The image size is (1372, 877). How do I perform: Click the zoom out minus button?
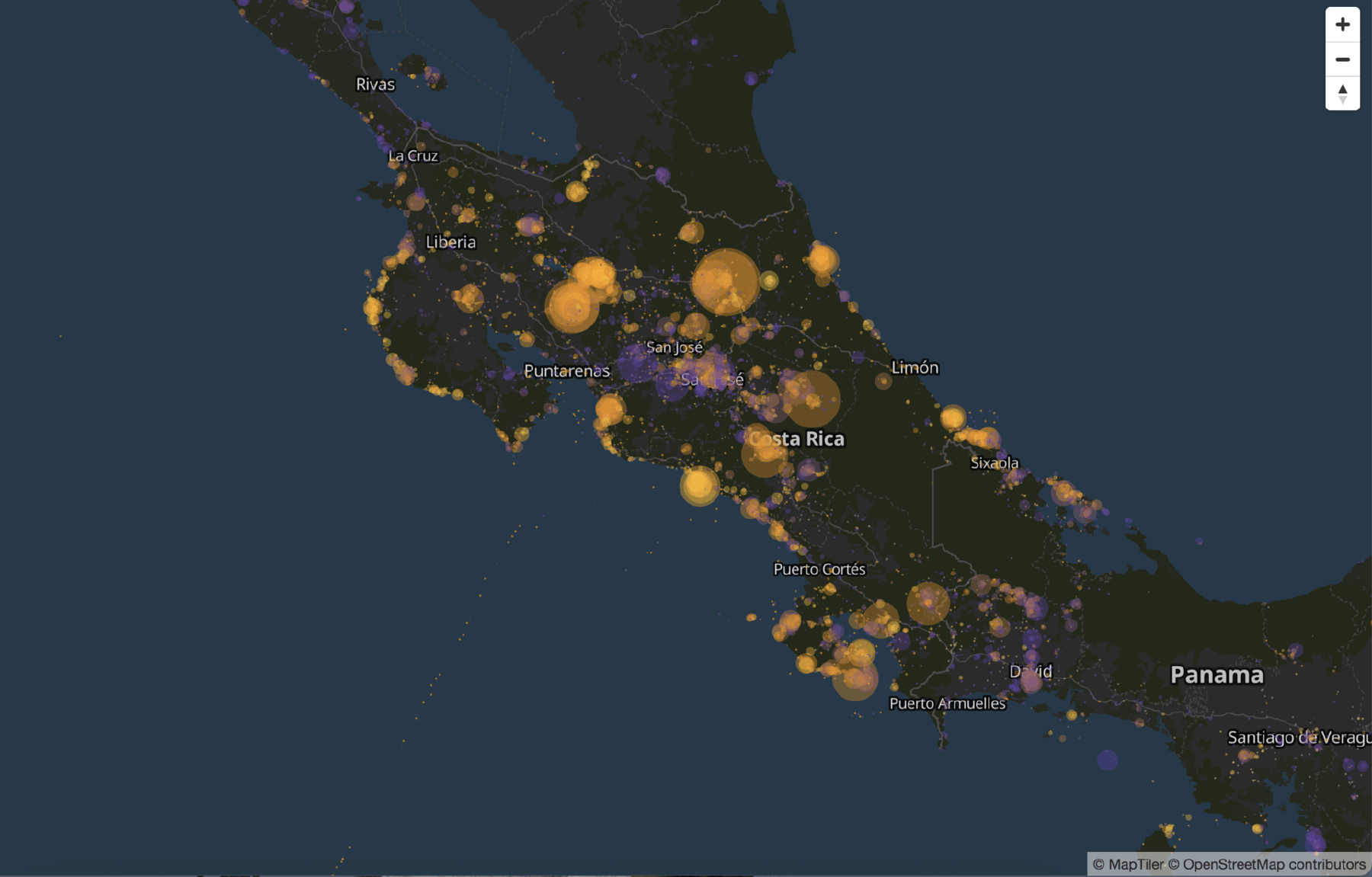(1344, 59)
